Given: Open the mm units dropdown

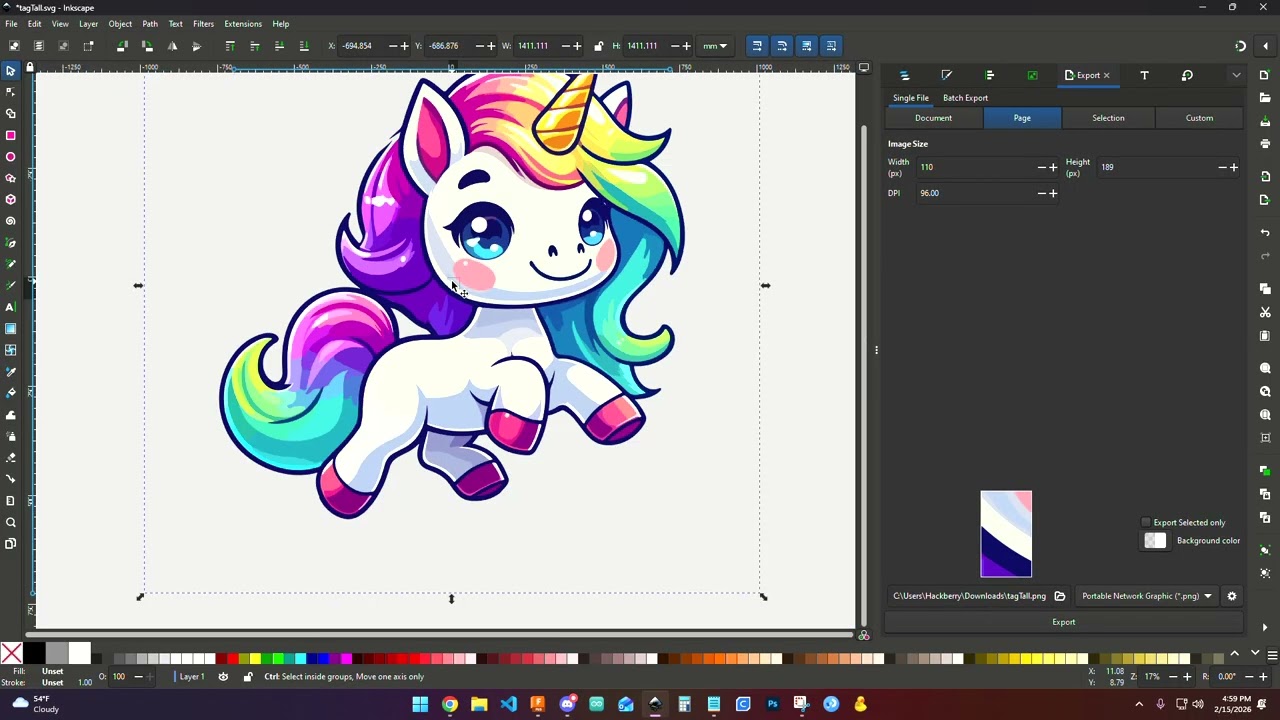Looking at the screenshot, I should coord(715,46).
